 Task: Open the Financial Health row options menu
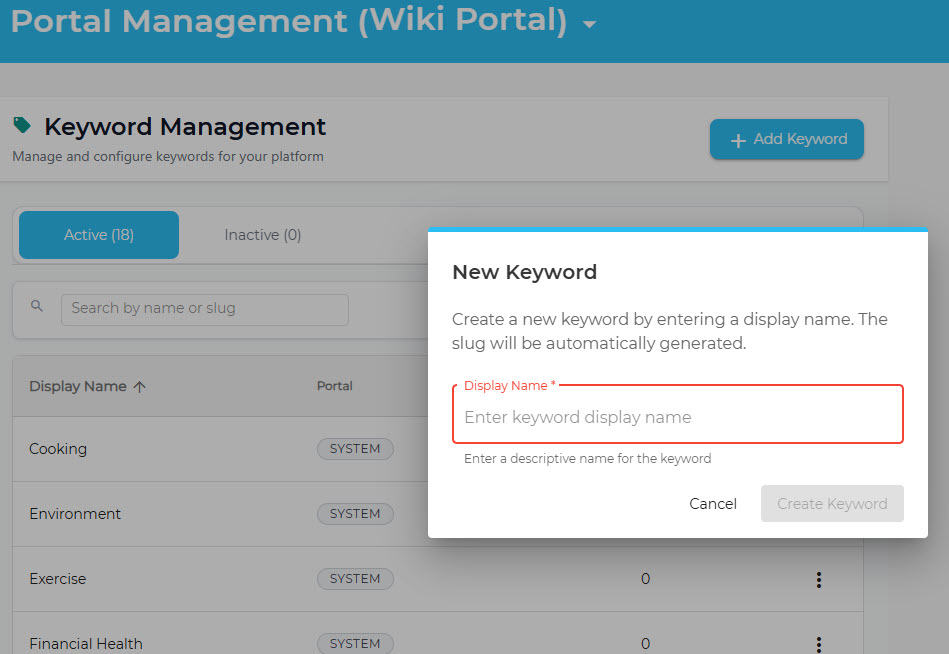click(819, 644)
